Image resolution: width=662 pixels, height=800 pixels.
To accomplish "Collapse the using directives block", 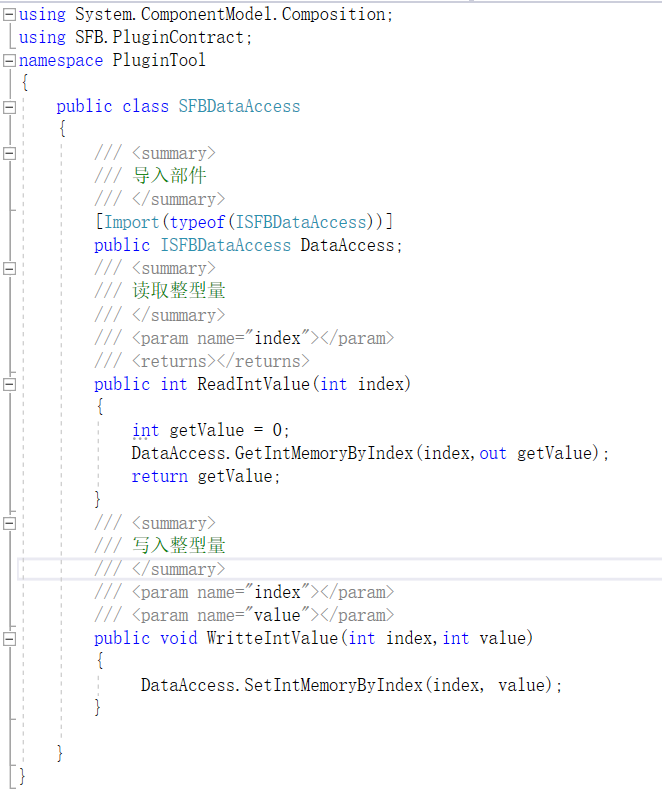I will click(9, 15).
